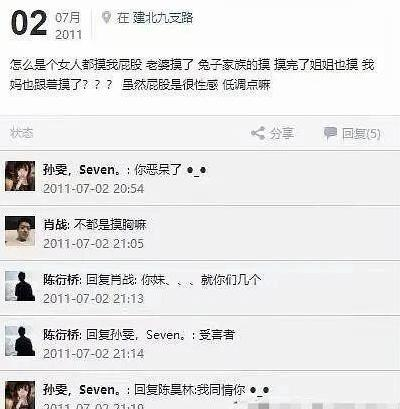Open username 陈衍桥 in 回复肖战 comment
Image resolution: width=400 pixels, height=409 pixels.
pos(61,280)
